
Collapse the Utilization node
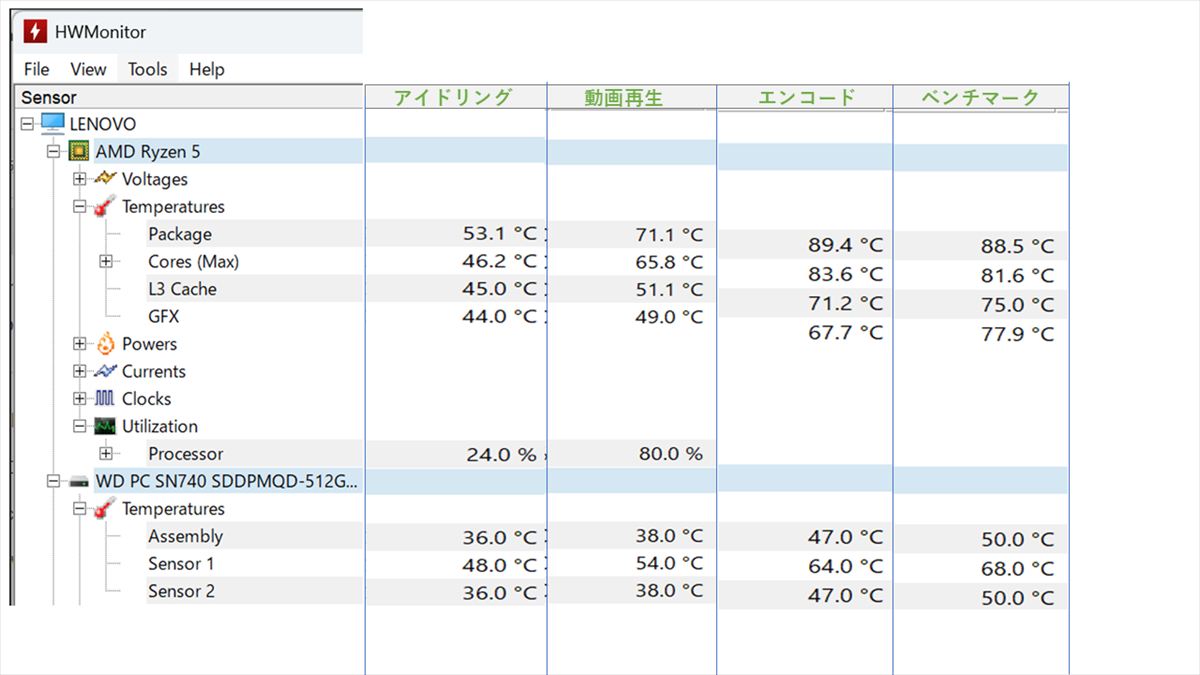[80, 426]
